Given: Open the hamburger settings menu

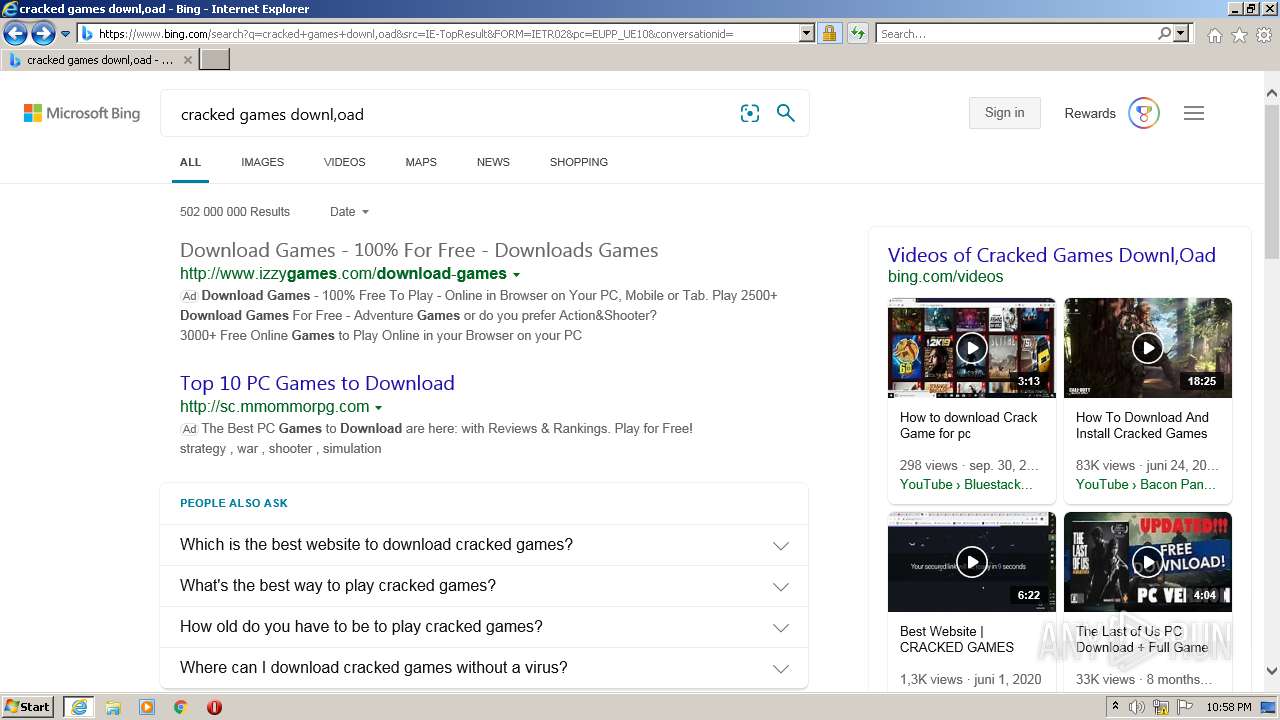Looking at the screenshot, I should 1194,114.
